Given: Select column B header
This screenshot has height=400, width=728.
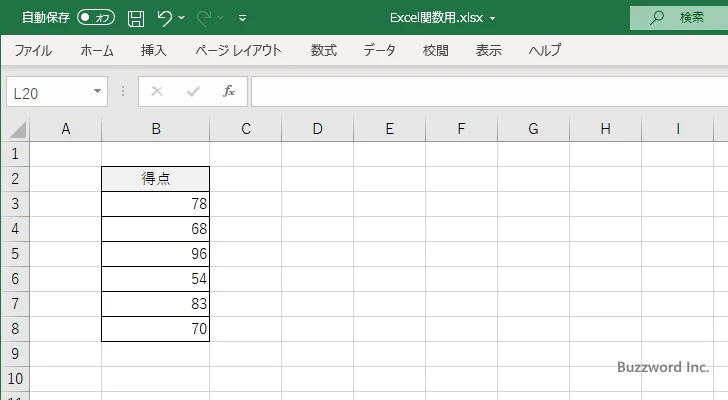Looking at the screenshot, I should [156, 129].
